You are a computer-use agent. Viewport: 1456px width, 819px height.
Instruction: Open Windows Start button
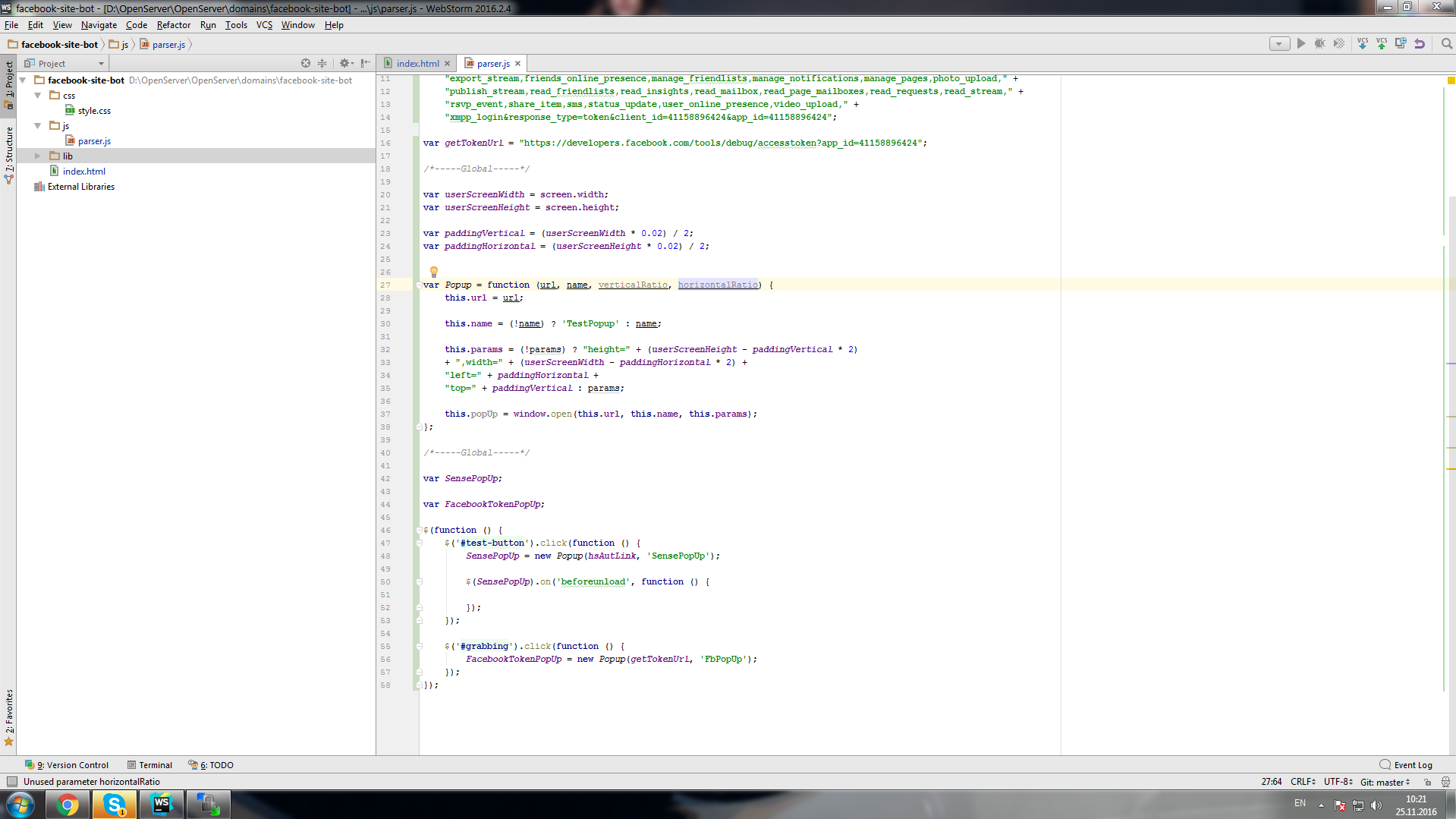[20, 805]
